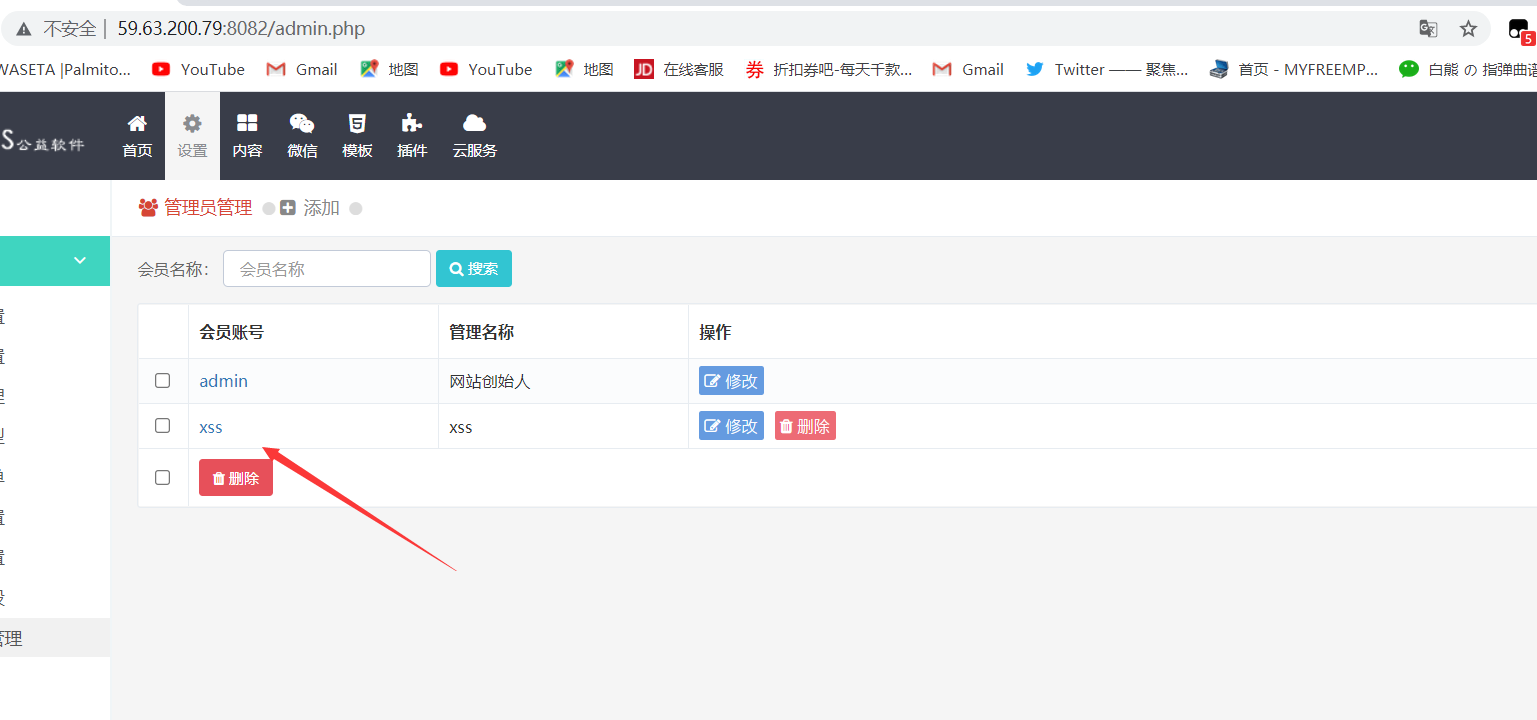Open the 在线客服 JD bookmark
Screen dimensions: 1537x720
(x=679, y=69)
